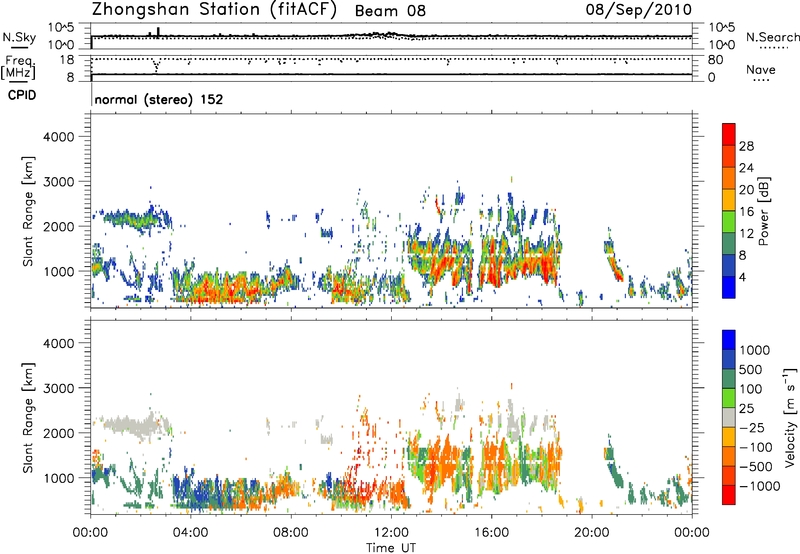Screen dimensions: 800x554
Task: Click the 'Nave' legend label
Action: (761, 70)
